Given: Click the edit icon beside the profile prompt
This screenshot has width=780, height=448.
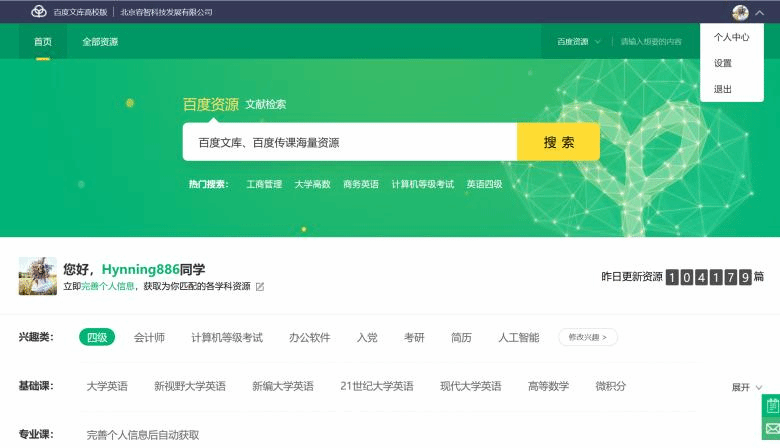Looking at the screenshot, I should 260,287.
